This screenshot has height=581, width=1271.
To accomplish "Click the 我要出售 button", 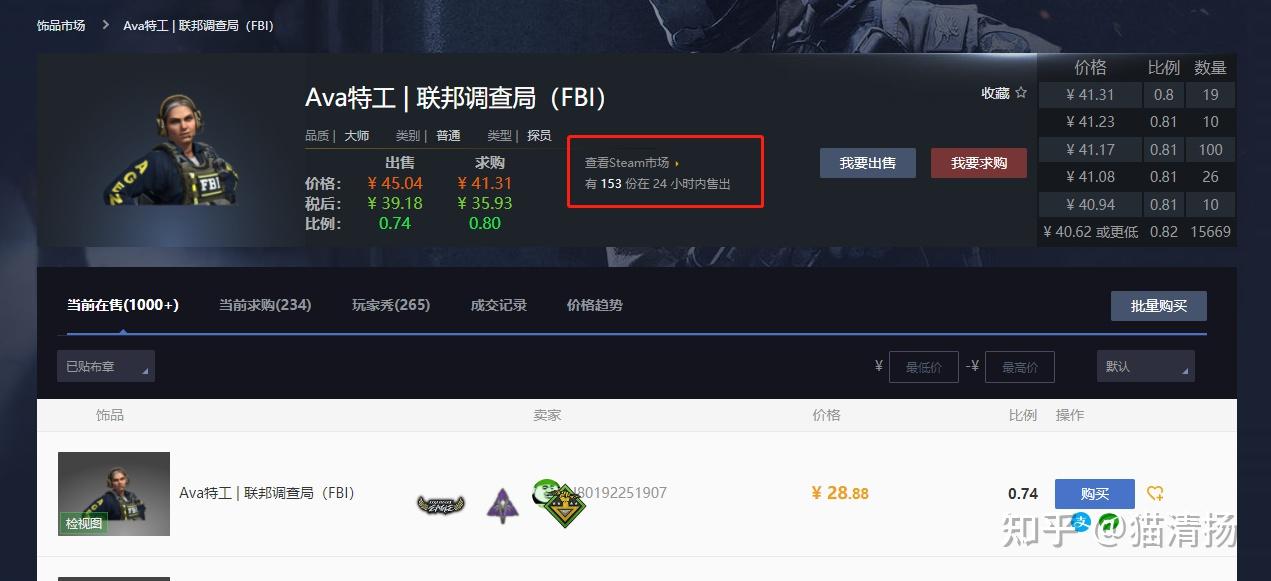I will 868,163.
